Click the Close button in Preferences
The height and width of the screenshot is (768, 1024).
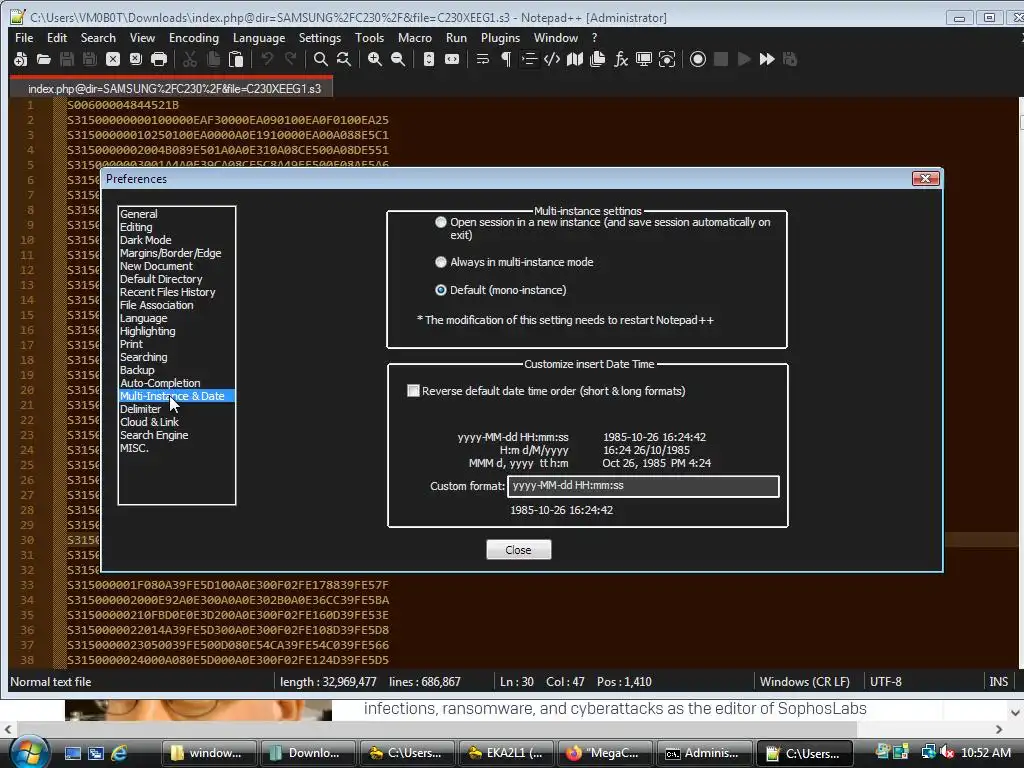click(x=519, y=550)
